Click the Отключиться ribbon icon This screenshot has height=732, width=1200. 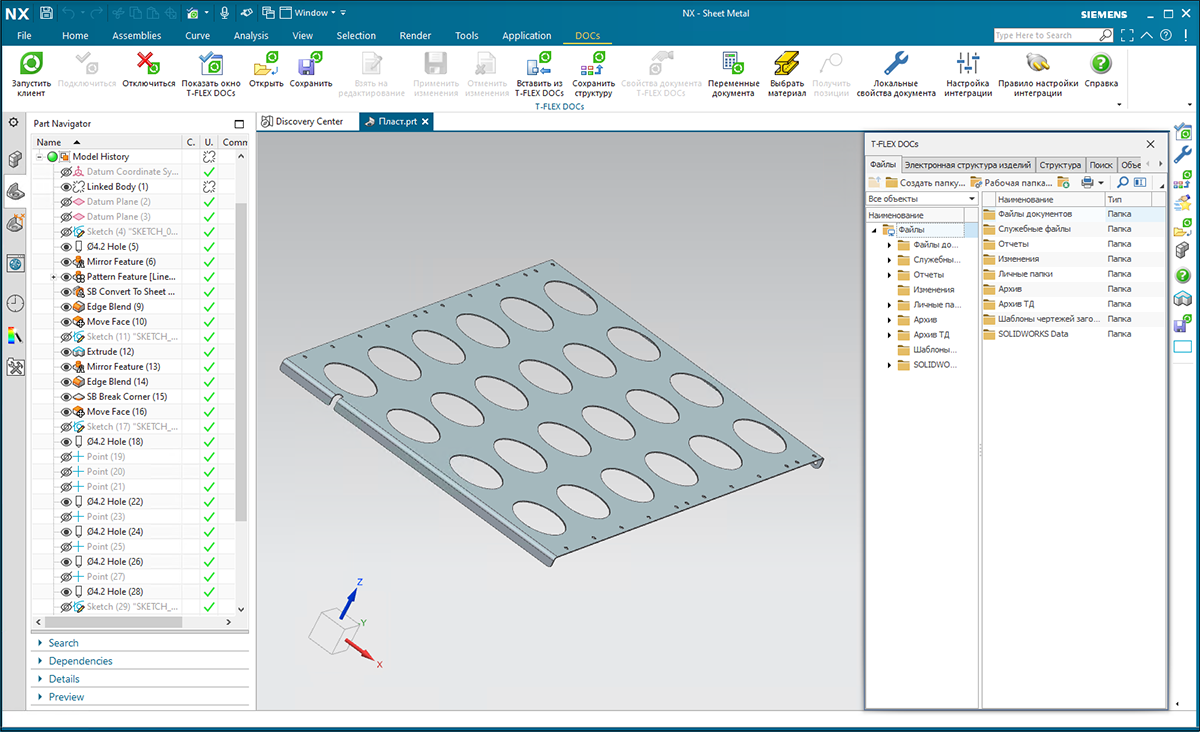pos(148,63)
